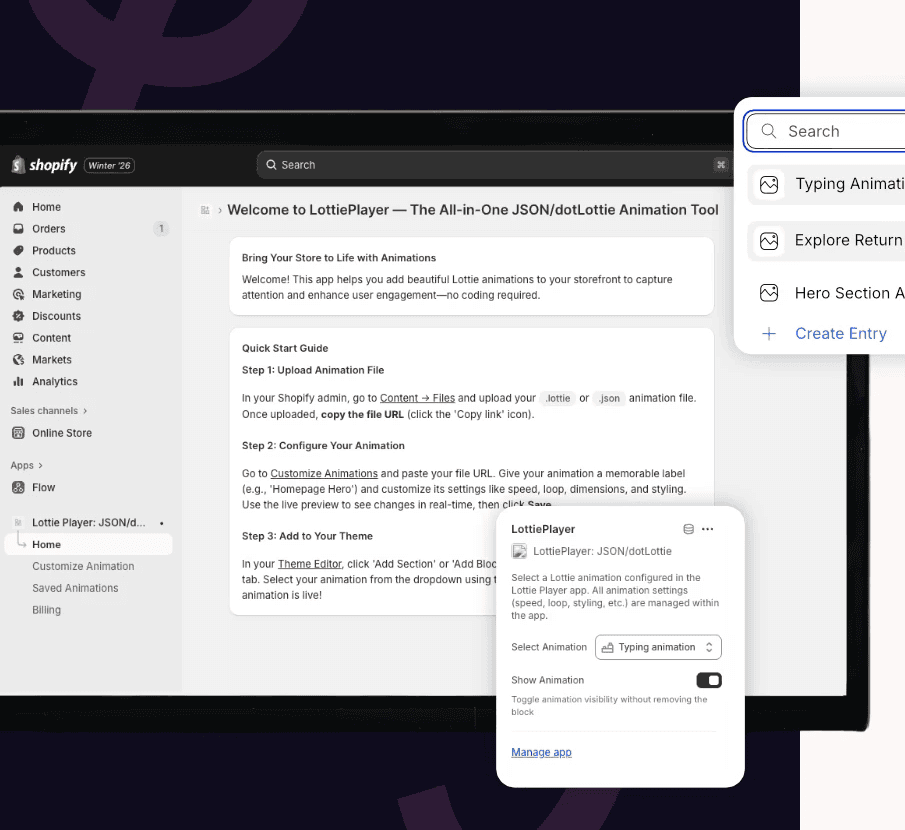Open Billing under Lottie Player
This screenshot has width=905, height=830.
point(46,610)
